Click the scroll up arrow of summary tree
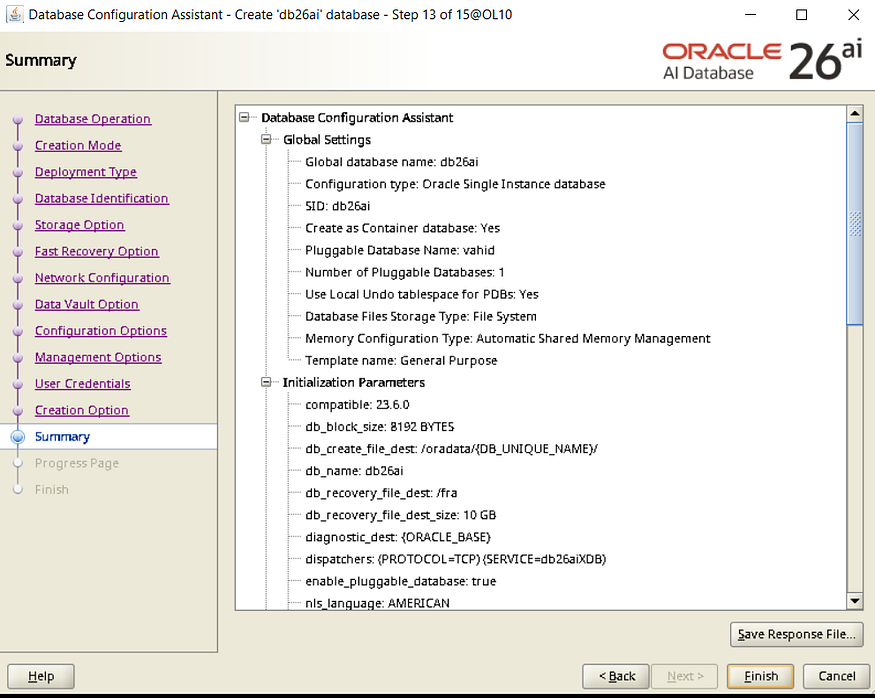 coord(854,114)
